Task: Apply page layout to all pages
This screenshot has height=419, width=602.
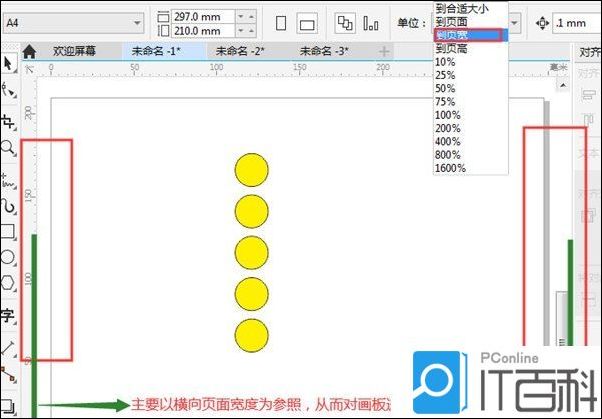Action: point(345,23)
